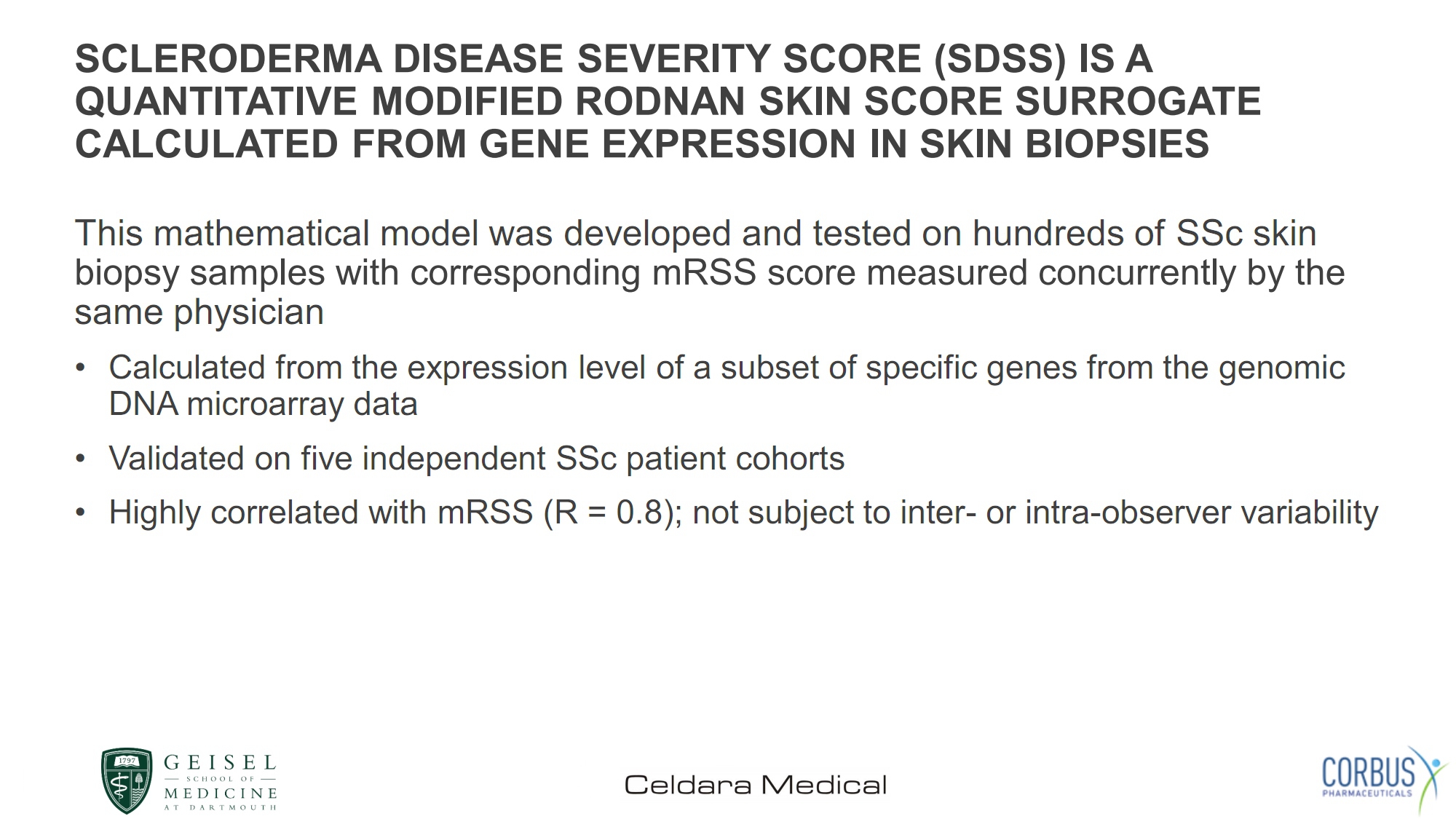Click the words RODNAN SKIN SCORE in title
Image resolution: width=1456 pixels, height=819 pixels.
click(x=789, y=101)
